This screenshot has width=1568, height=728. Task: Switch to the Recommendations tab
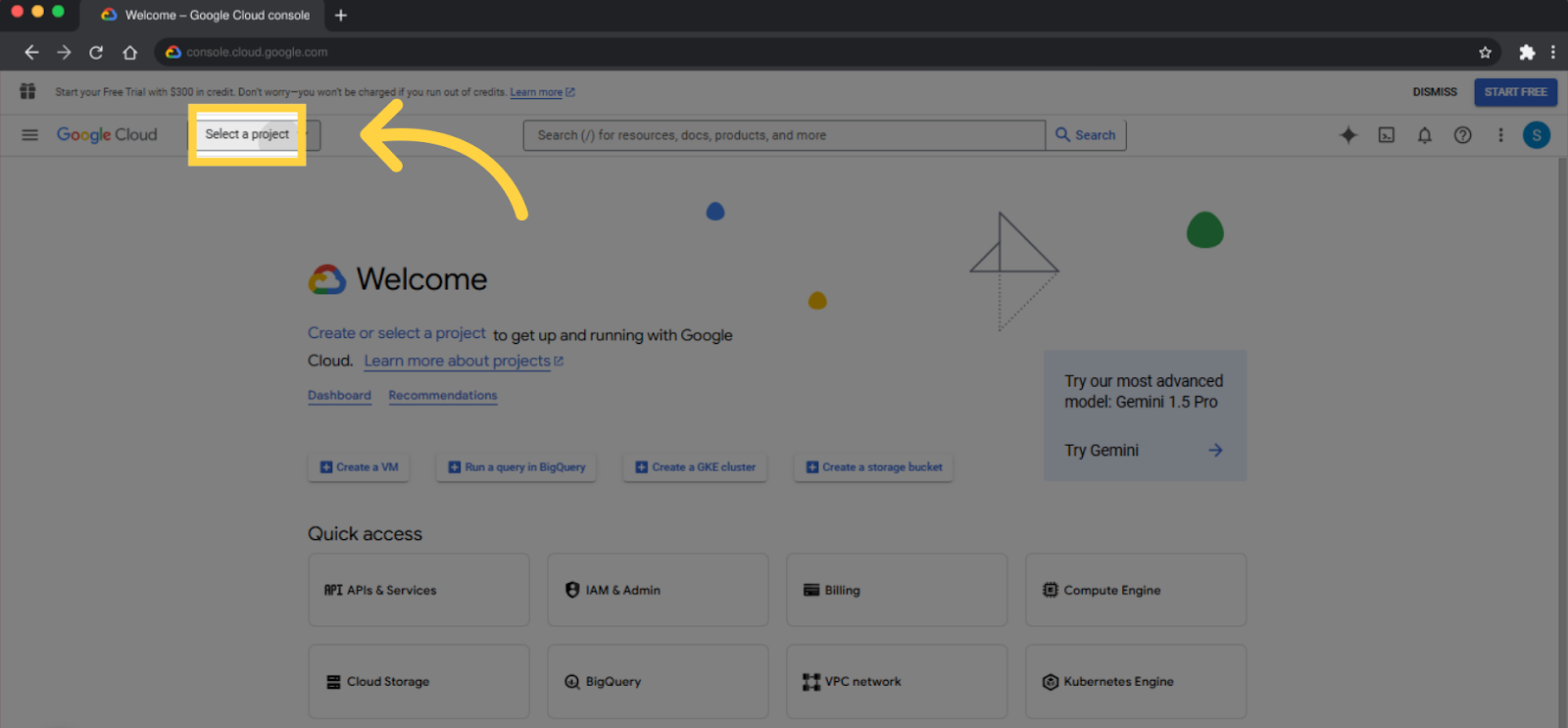pyautogui.click(x=443, y=396)
